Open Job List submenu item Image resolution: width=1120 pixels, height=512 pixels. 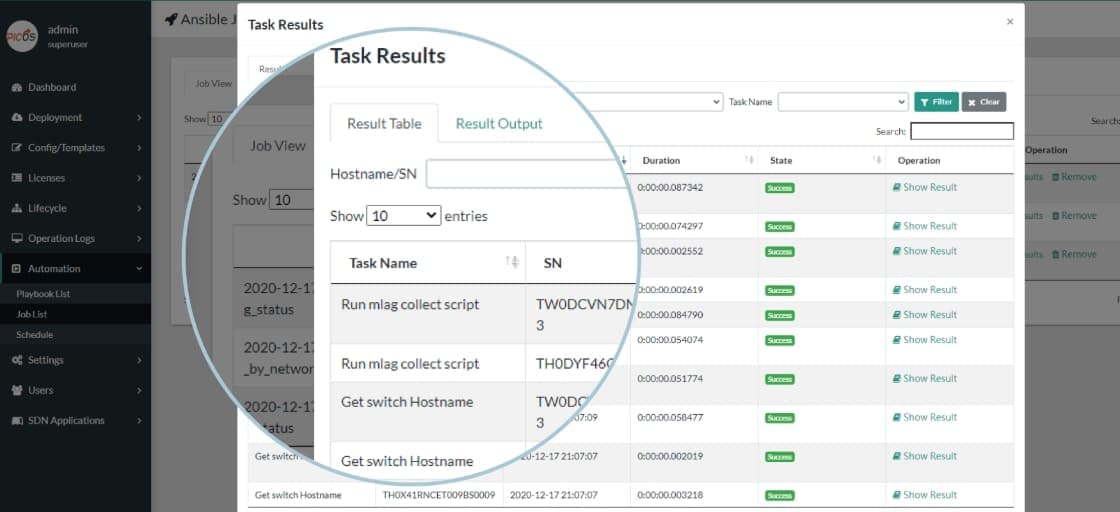click(x=31, y=314)
